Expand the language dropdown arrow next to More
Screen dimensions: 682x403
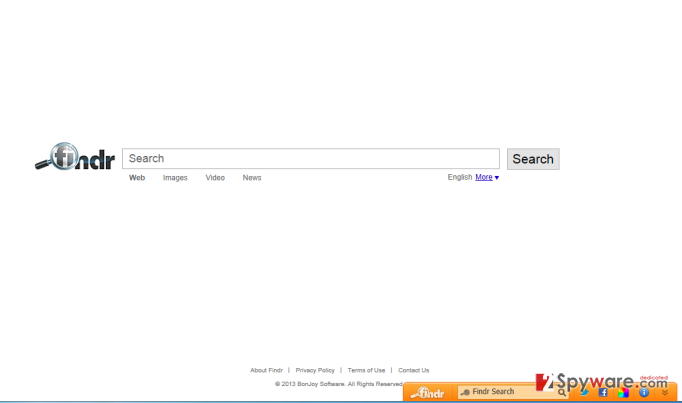pos(497,178)
